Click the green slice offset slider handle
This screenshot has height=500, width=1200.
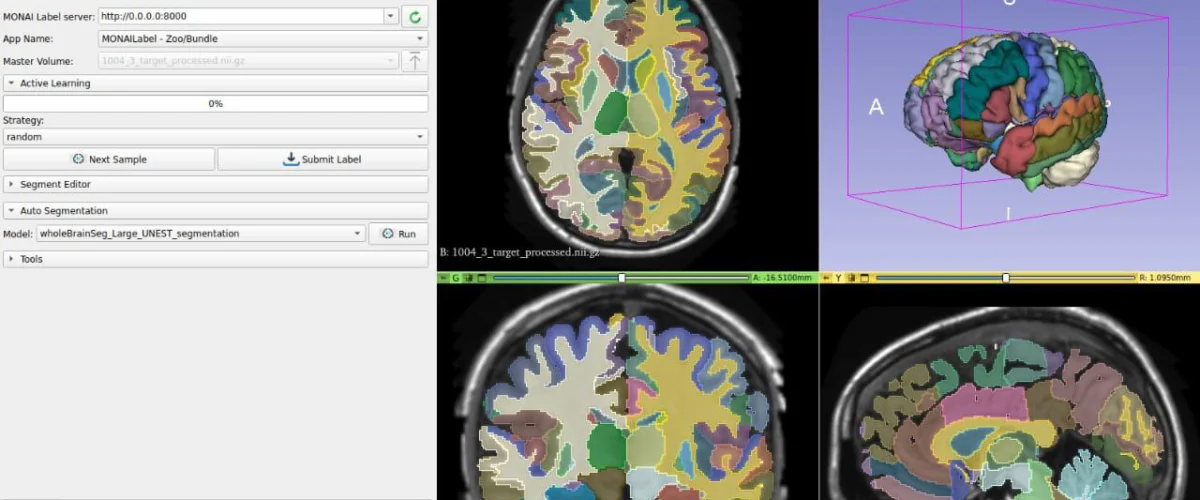(x=622, y=278)
